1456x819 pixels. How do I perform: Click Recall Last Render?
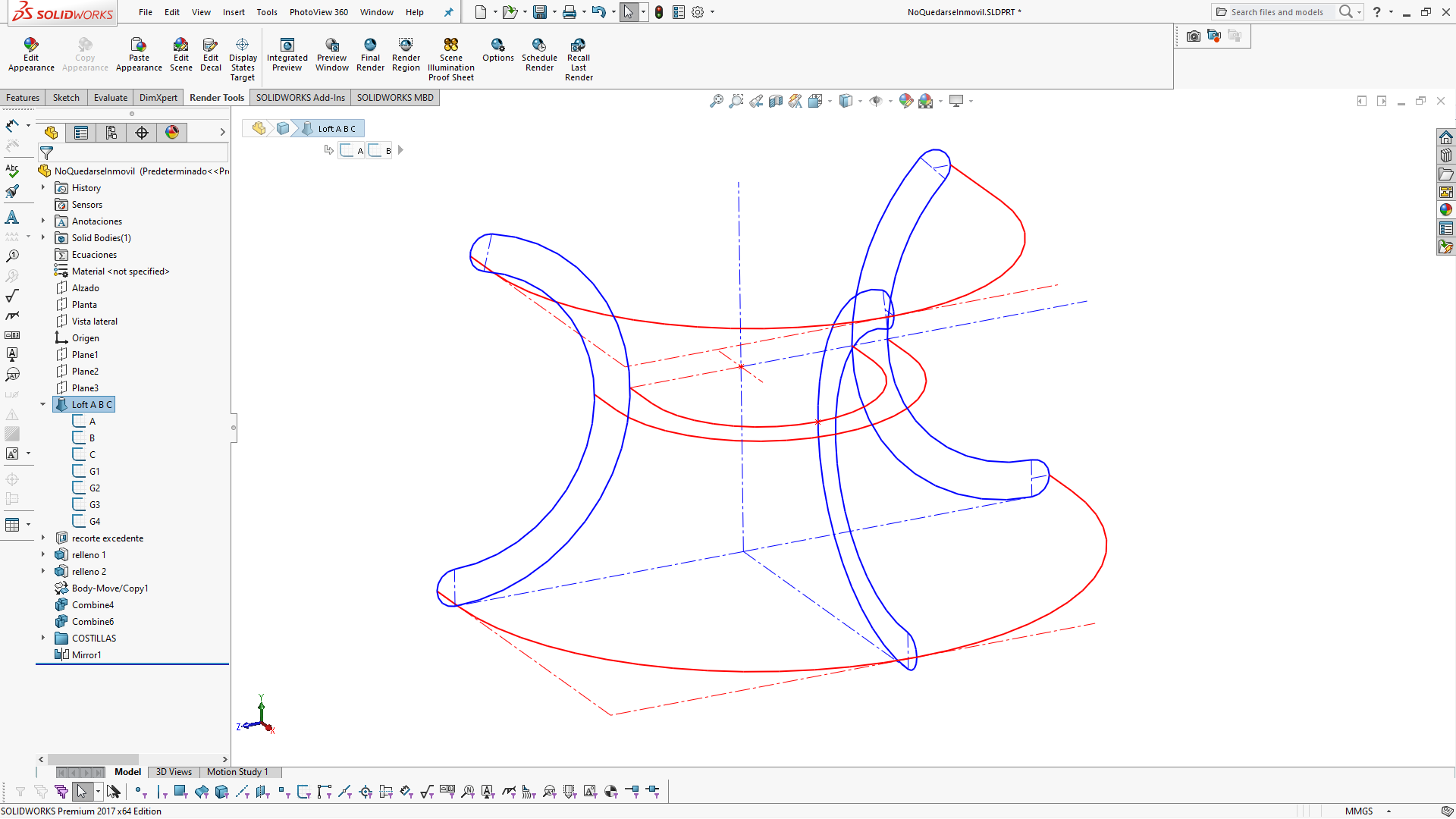click(x=579, y=60)
